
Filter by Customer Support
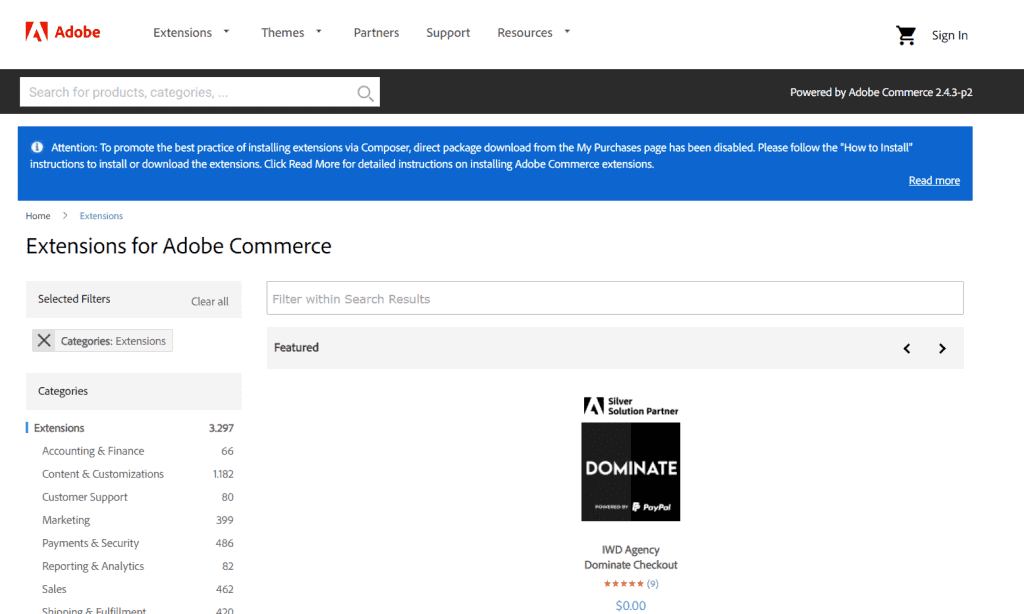pos(85,497)
